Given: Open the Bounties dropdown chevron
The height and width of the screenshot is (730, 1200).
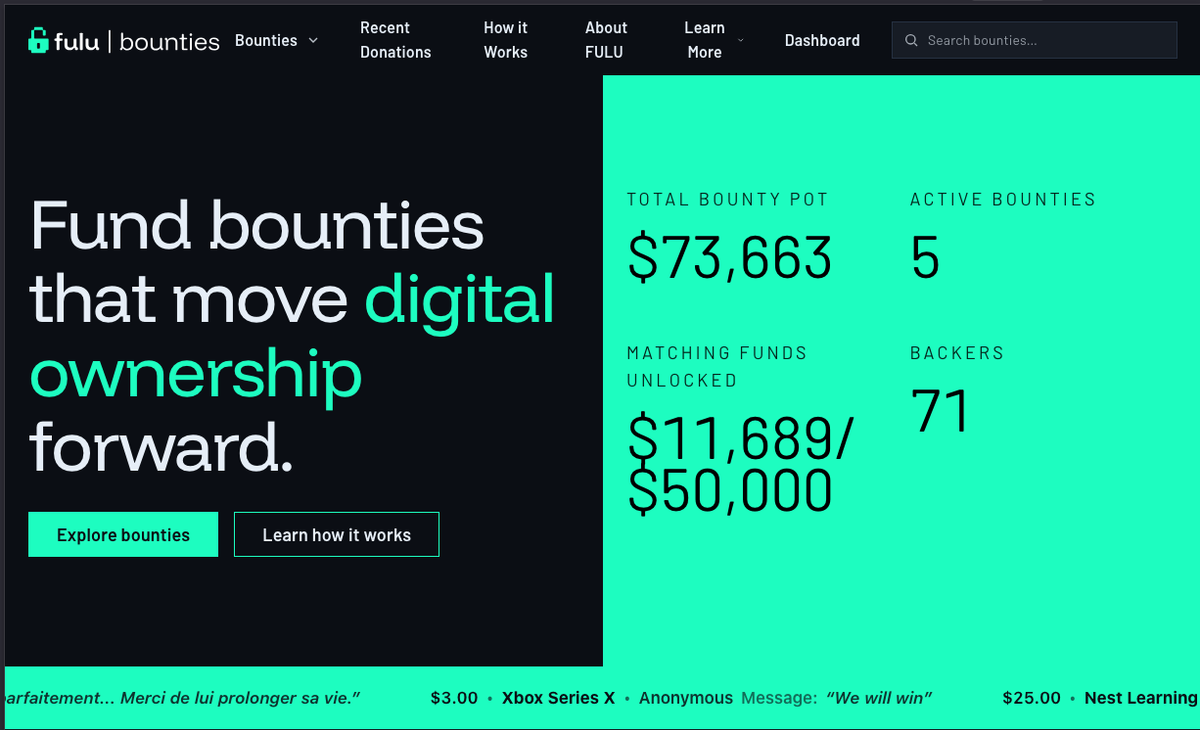Looking at the screenshot, I should [x=313, y=40].
